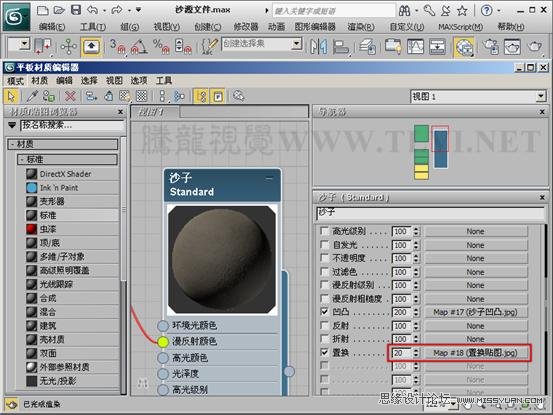Click the Map #18 (置换贴图.jpg) button
The width and height of the screenshot is (553, 415).
click(x=475, y=353)
